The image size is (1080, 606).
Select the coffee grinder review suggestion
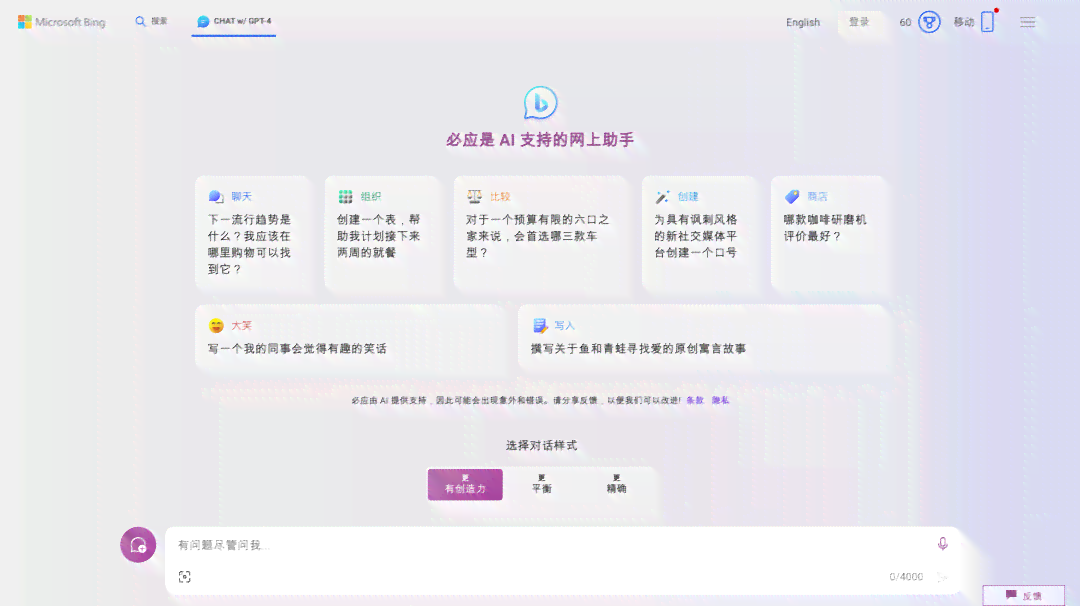click(828, 235)
